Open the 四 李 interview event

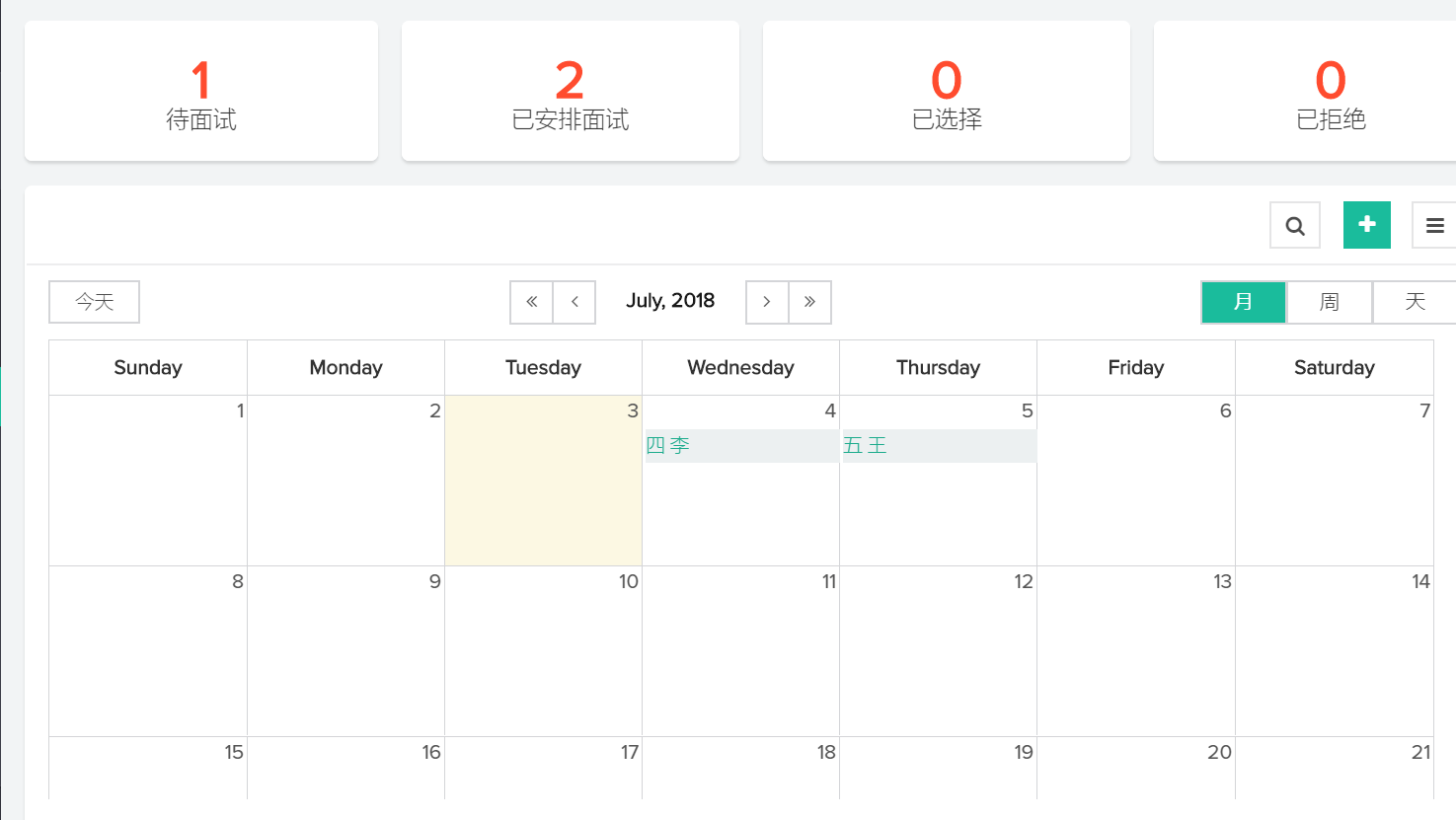click(x=740, y=446)
